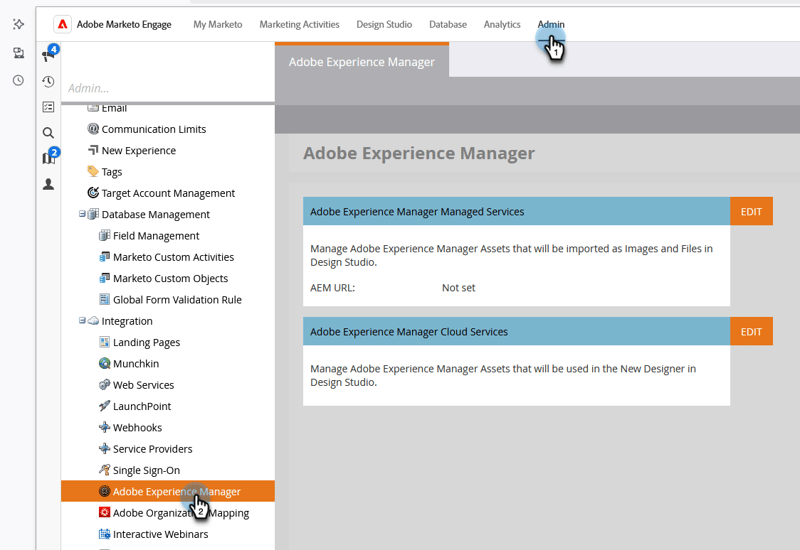800x550 pixels.
Task: Open the guide map icon with badge 2
Action: point(49,157)
